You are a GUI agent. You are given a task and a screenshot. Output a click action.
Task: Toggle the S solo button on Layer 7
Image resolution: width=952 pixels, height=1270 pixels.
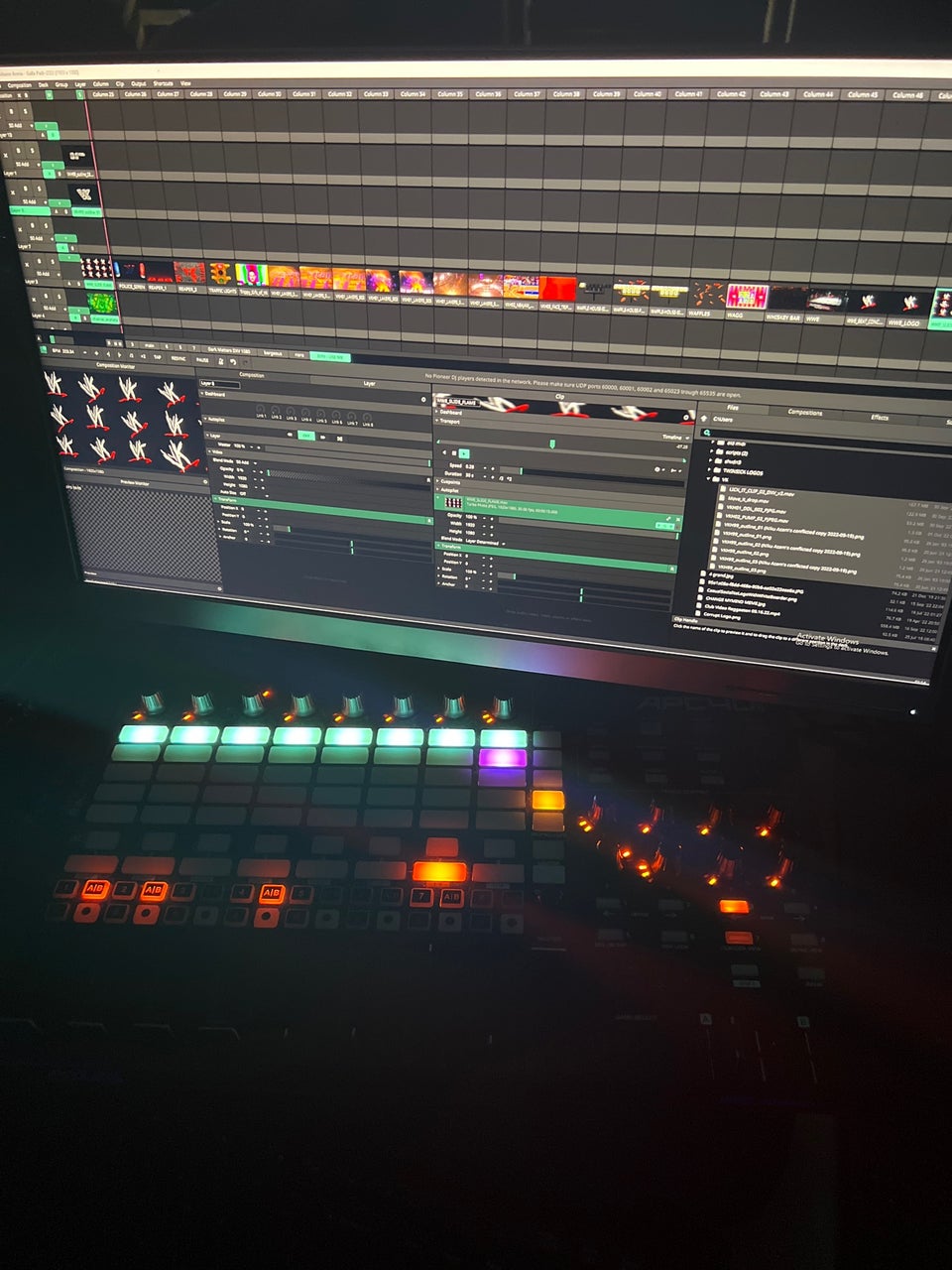click(x=46, y=225)
